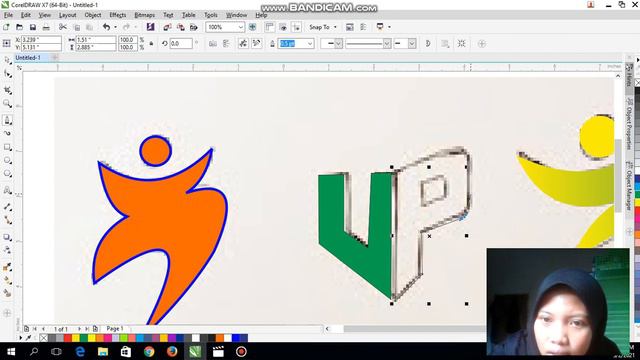Image resolution: width=640 pixels, height=360 pixels.
Task: Toggle the lock ratio padlock
Action: (x=151, y=44)
